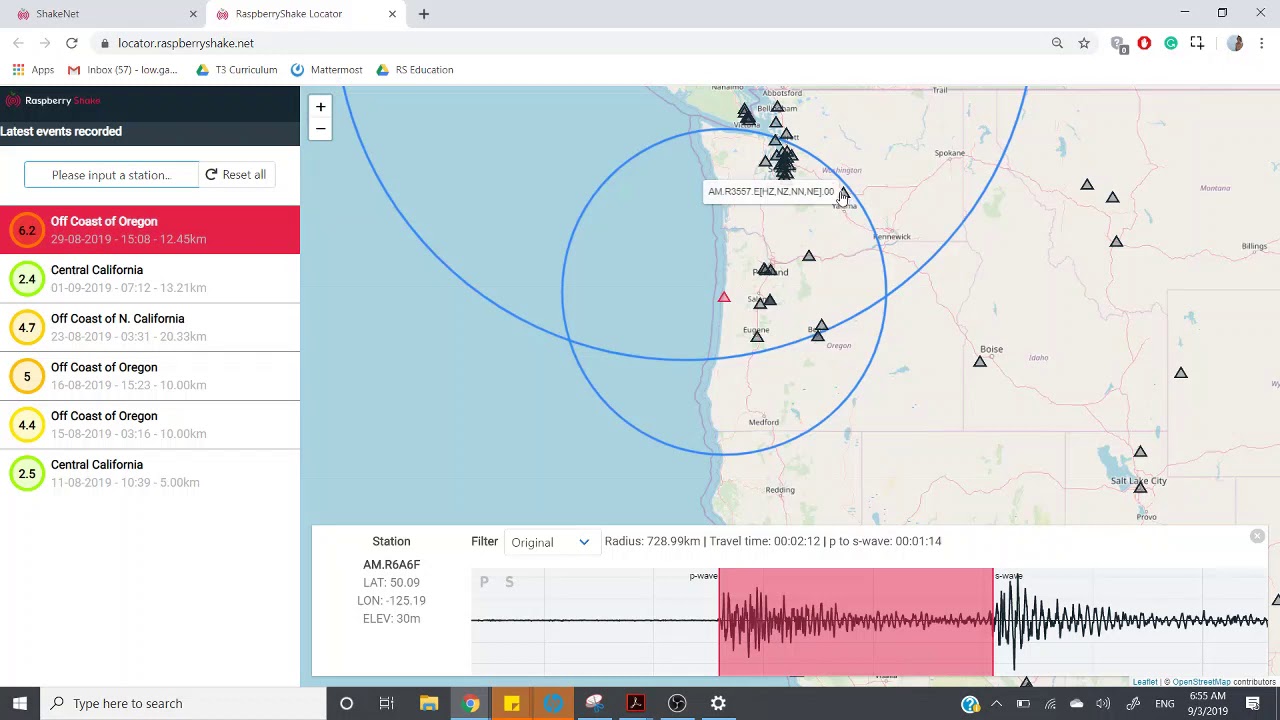
Task: Toggle the P wave marker button
Action: 484,582
